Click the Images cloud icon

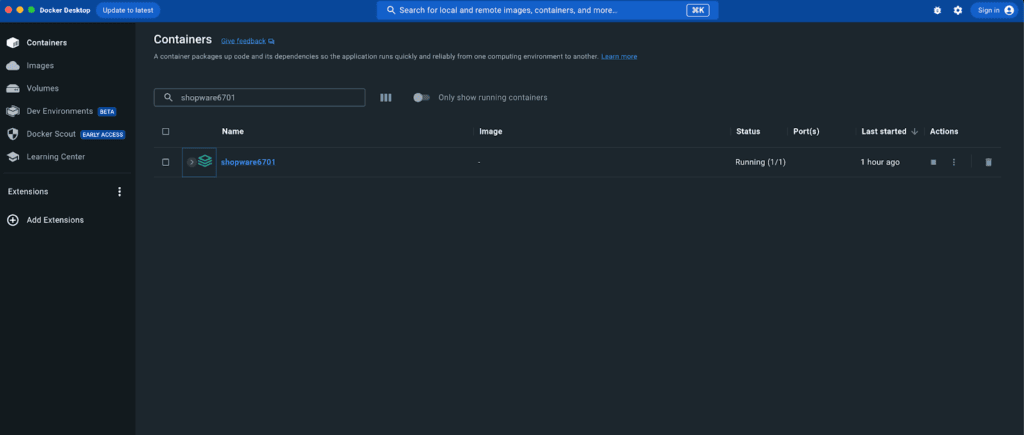[x=12, y=65]
